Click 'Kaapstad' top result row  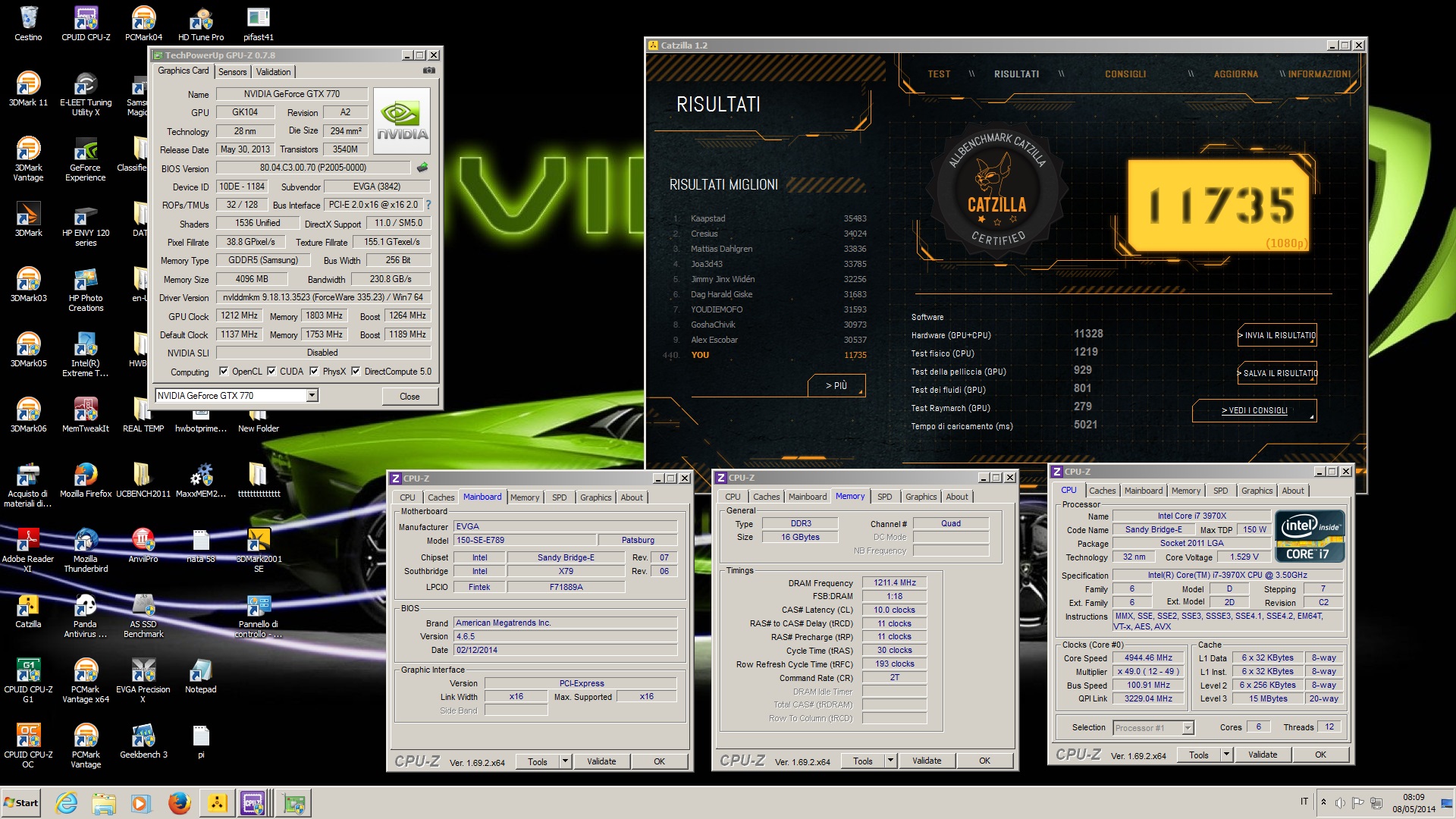point(770,218)
